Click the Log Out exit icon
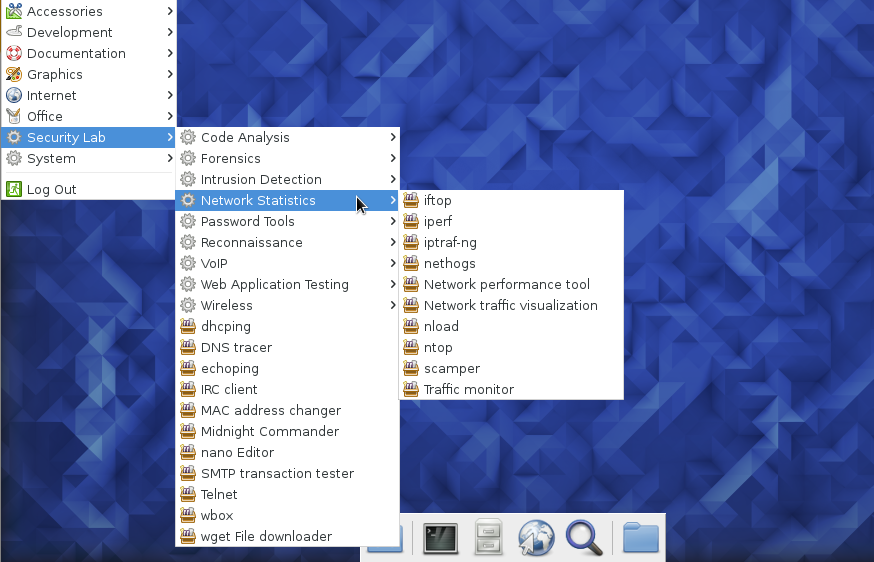 click(14, 190)
